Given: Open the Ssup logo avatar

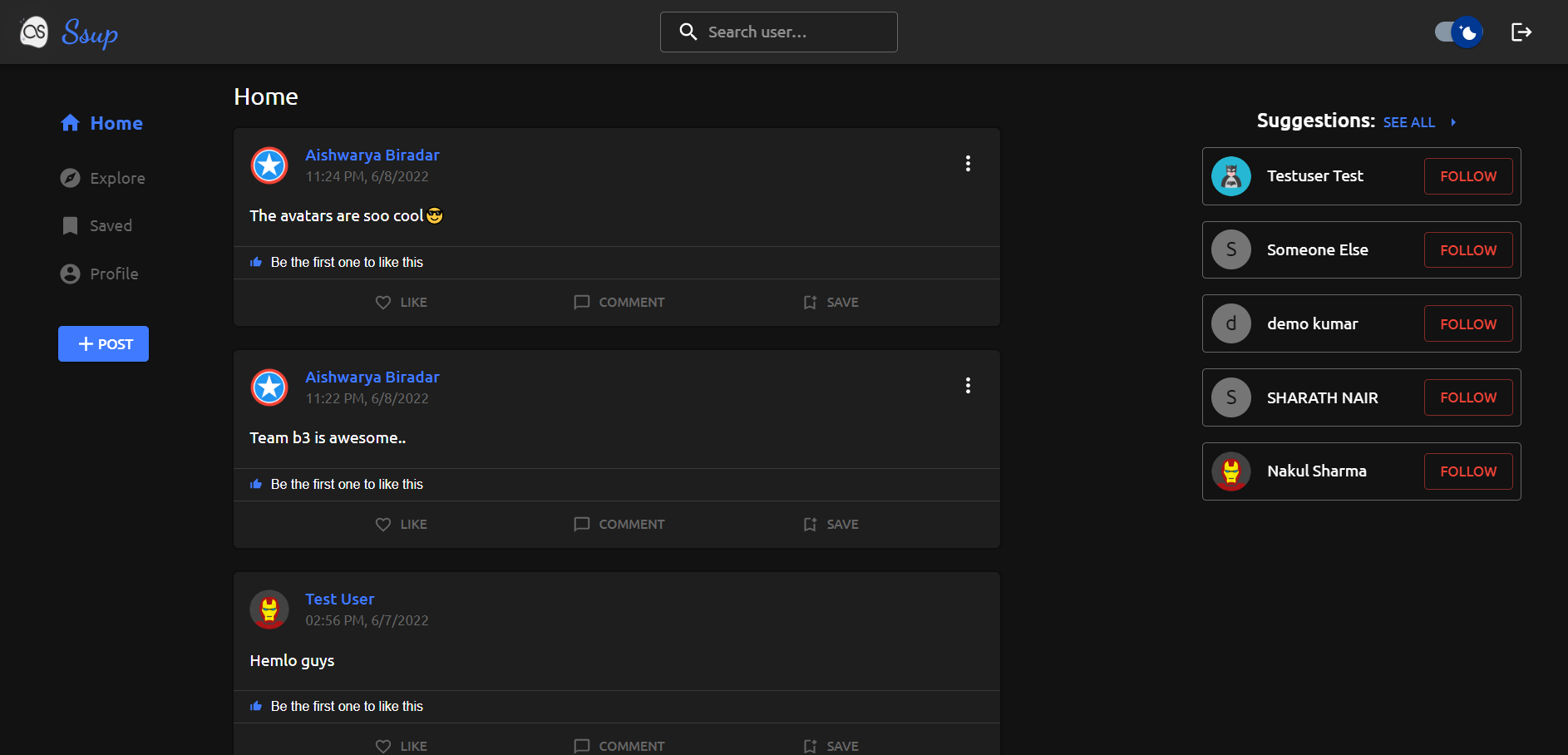Looking at the screenshot, I should [33, 32].
